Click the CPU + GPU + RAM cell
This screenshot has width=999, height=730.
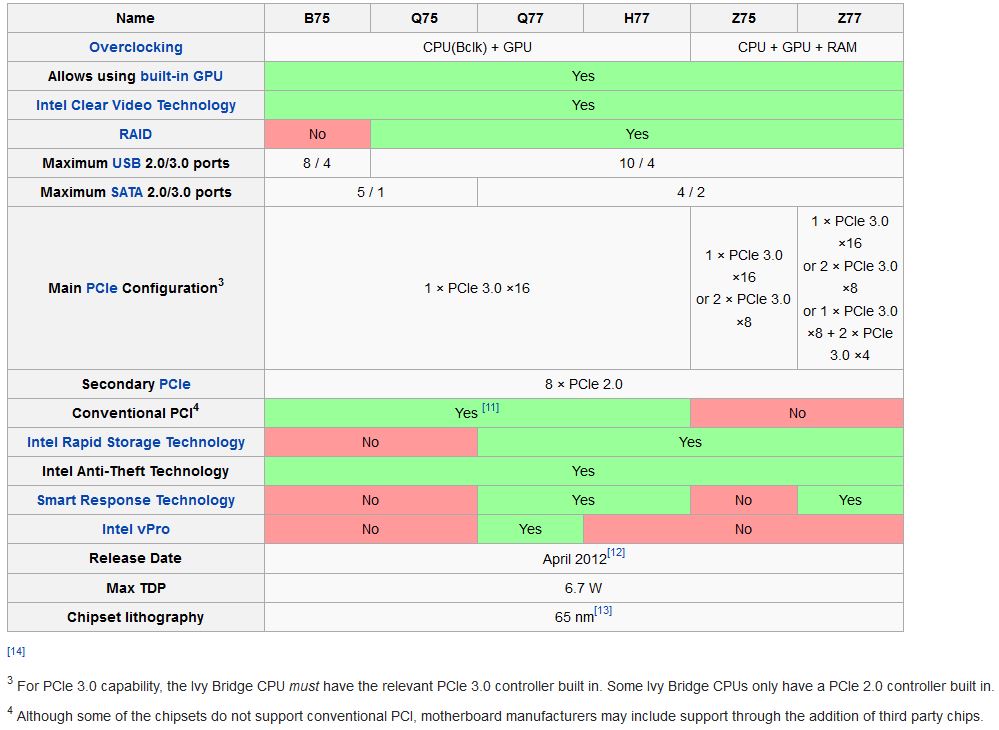click(797, 47)
